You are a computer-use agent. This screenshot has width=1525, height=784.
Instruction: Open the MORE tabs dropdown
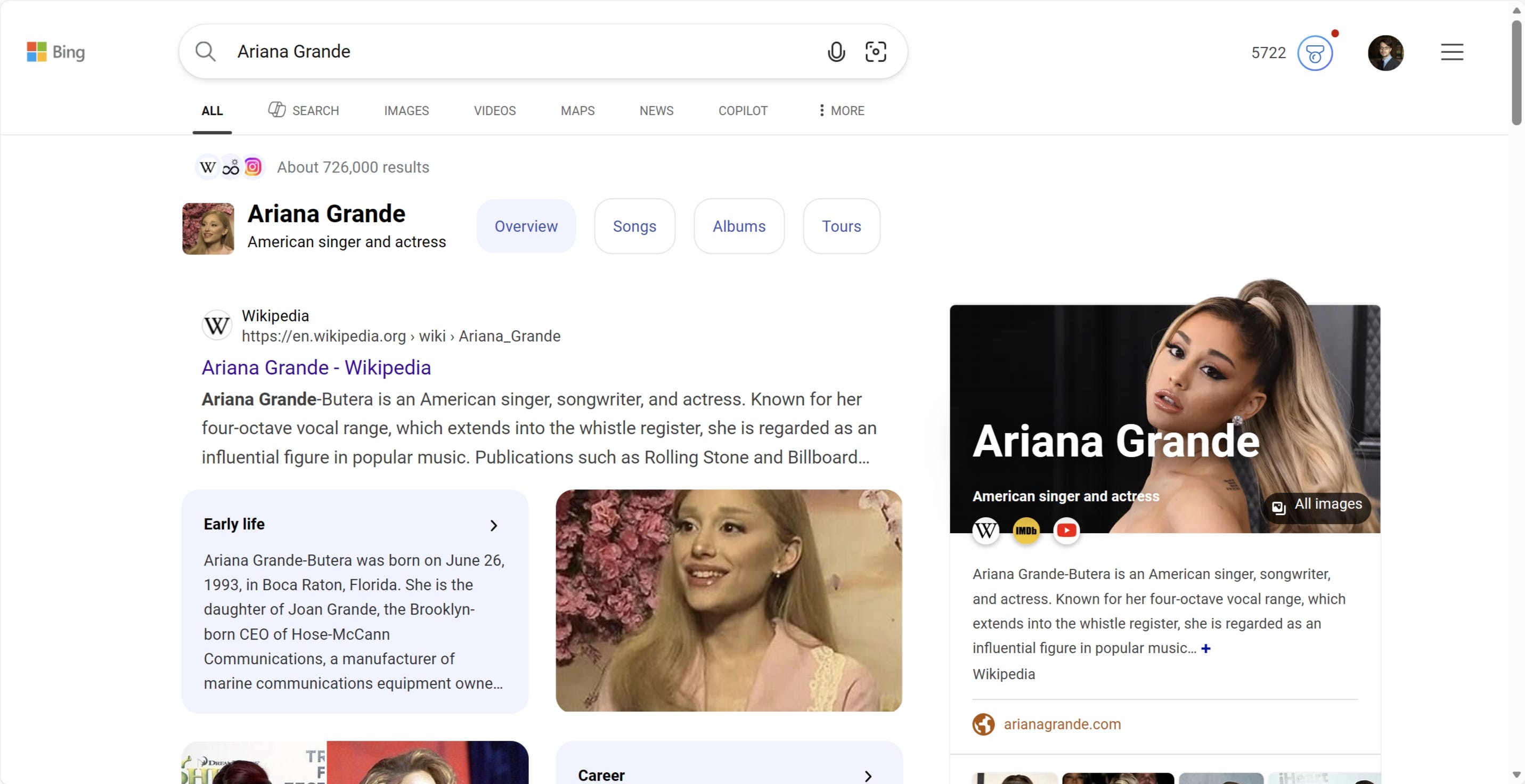coord(841,111)
